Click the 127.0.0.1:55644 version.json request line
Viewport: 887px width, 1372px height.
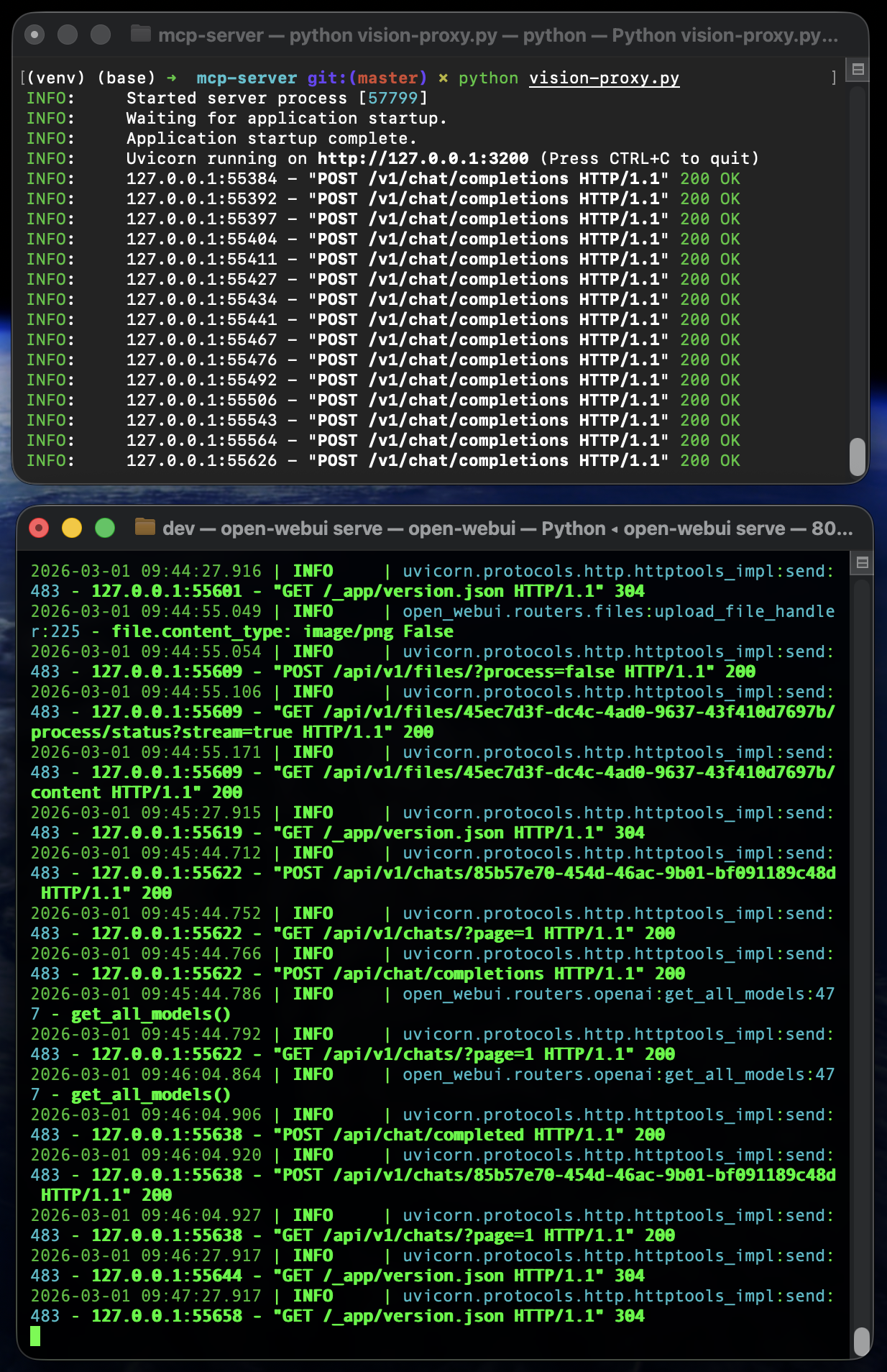[338, 1276]
